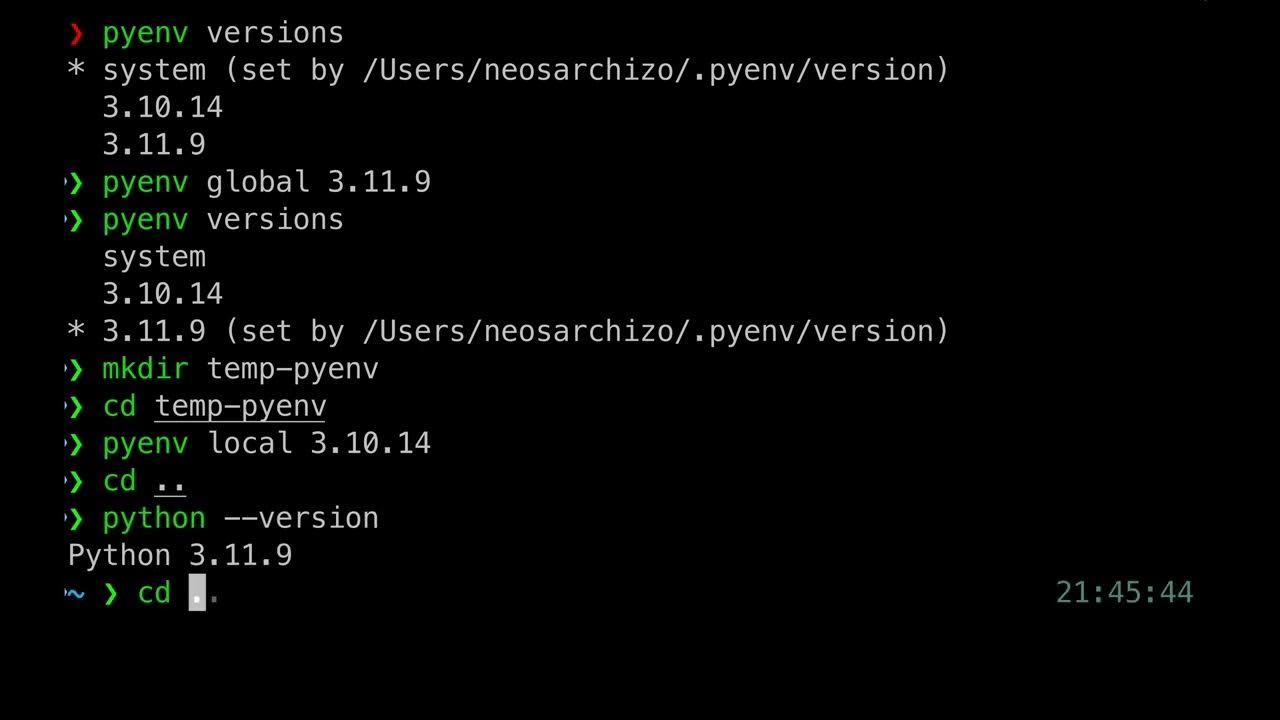This screenshot has width=1280, height=720.
Task: Click the 'mkdir' command word
Action: coord(145,369)
